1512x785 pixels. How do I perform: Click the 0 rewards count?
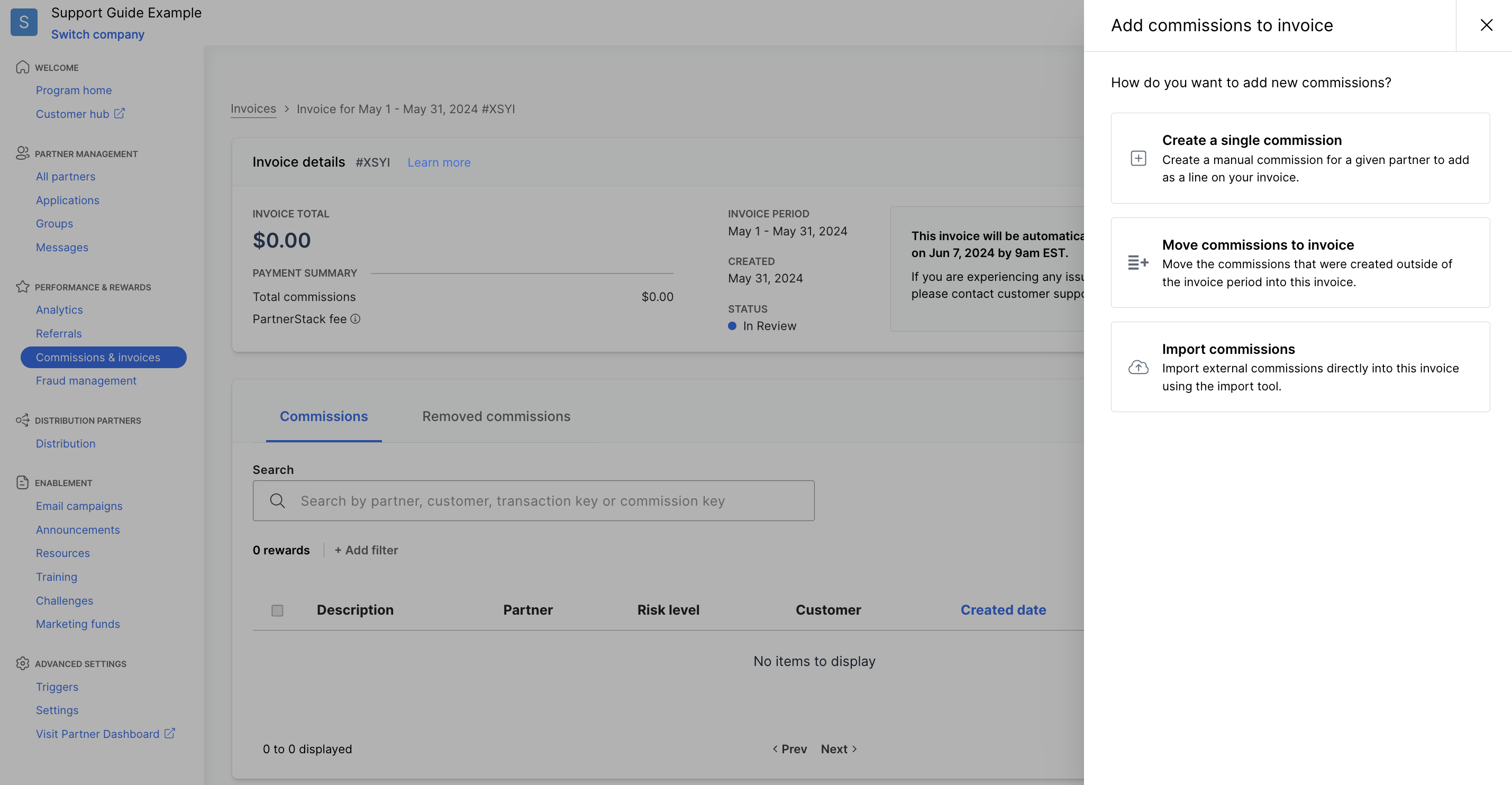(x=281, y=550)
